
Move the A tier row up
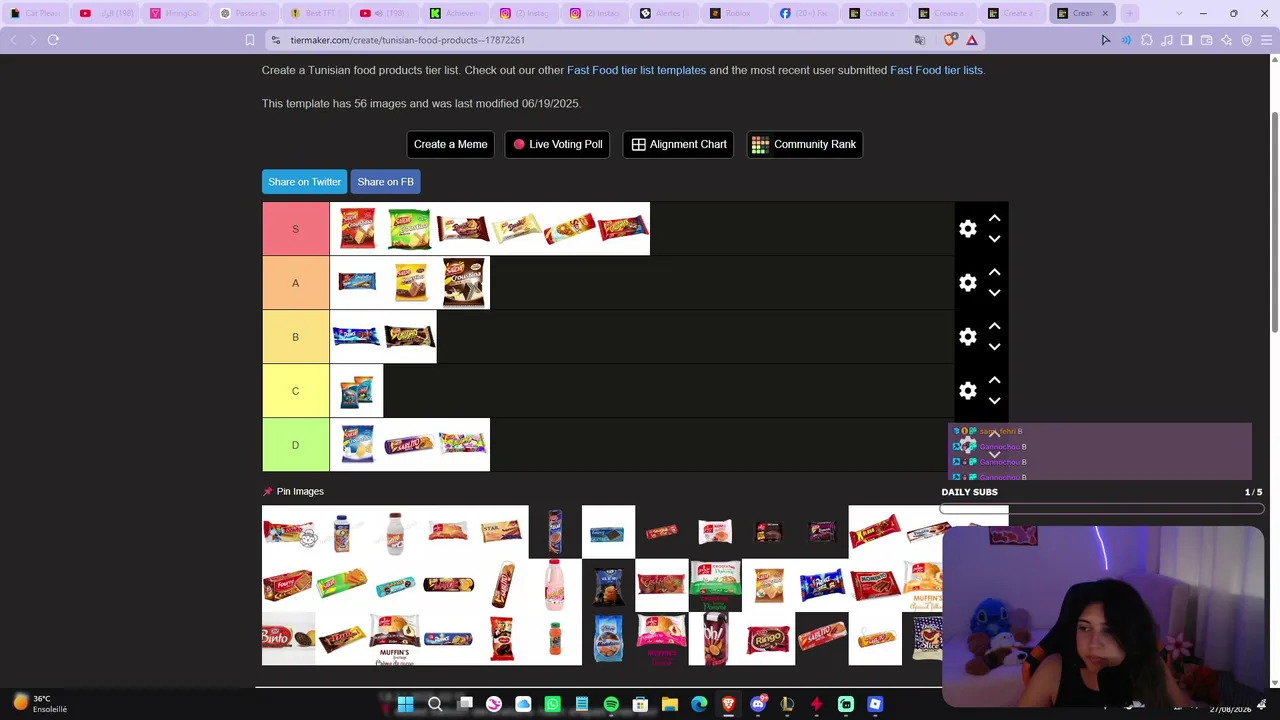point(994,272)
